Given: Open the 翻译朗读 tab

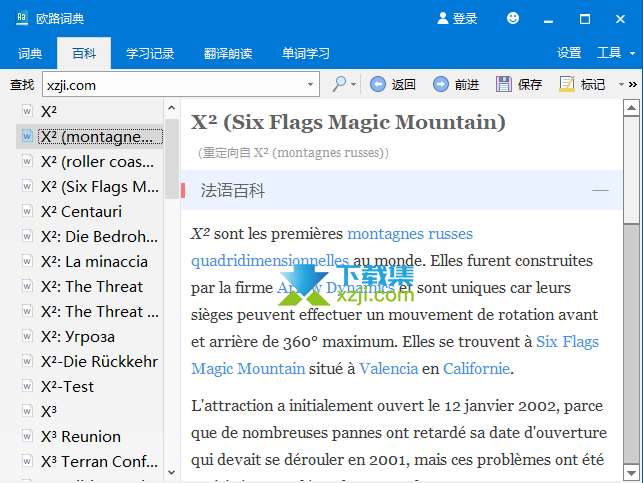Looking at the screenshot, I should click(228, 53).
